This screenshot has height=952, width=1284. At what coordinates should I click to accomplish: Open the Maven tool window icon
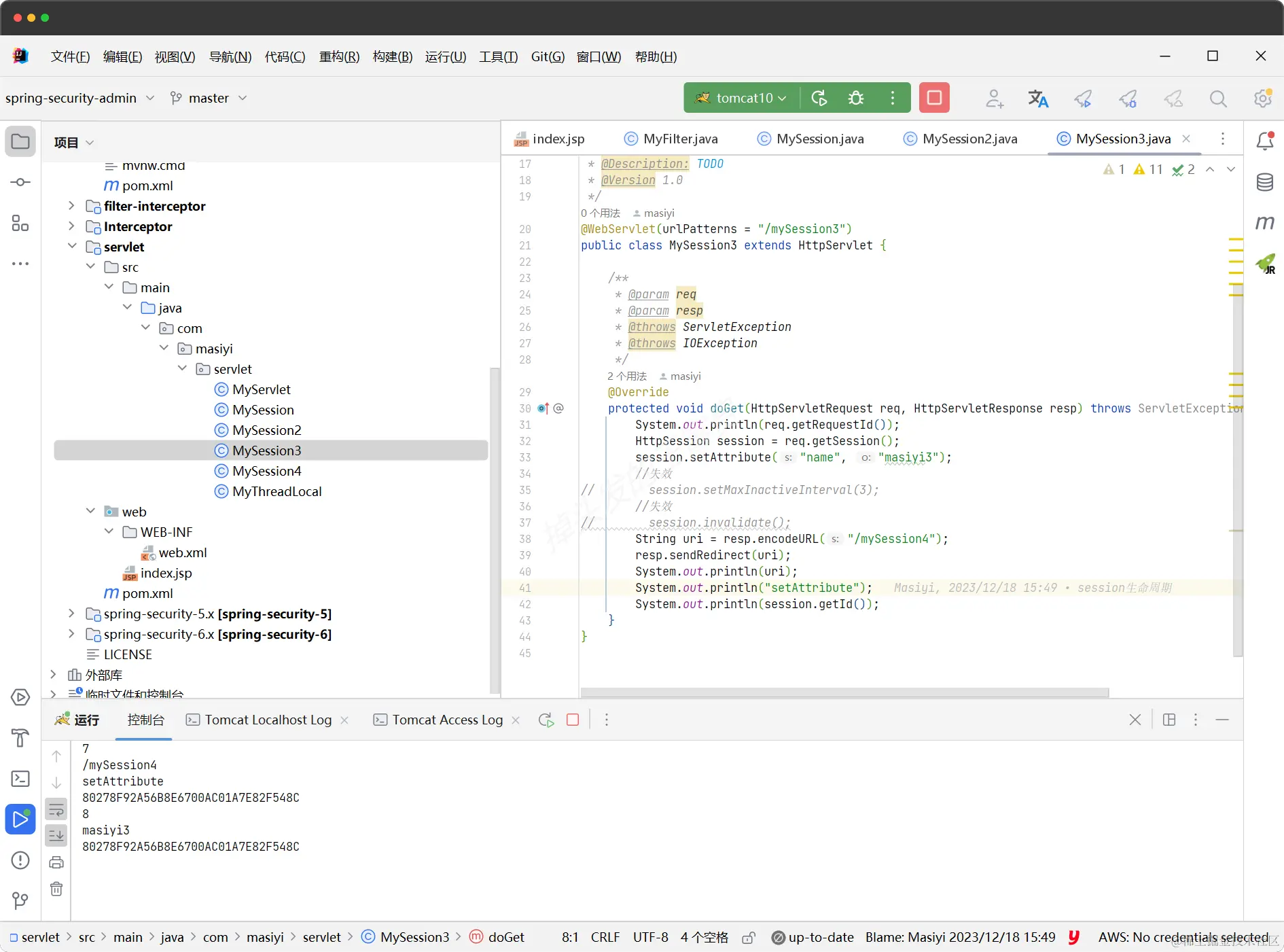tap(1264, 222)
